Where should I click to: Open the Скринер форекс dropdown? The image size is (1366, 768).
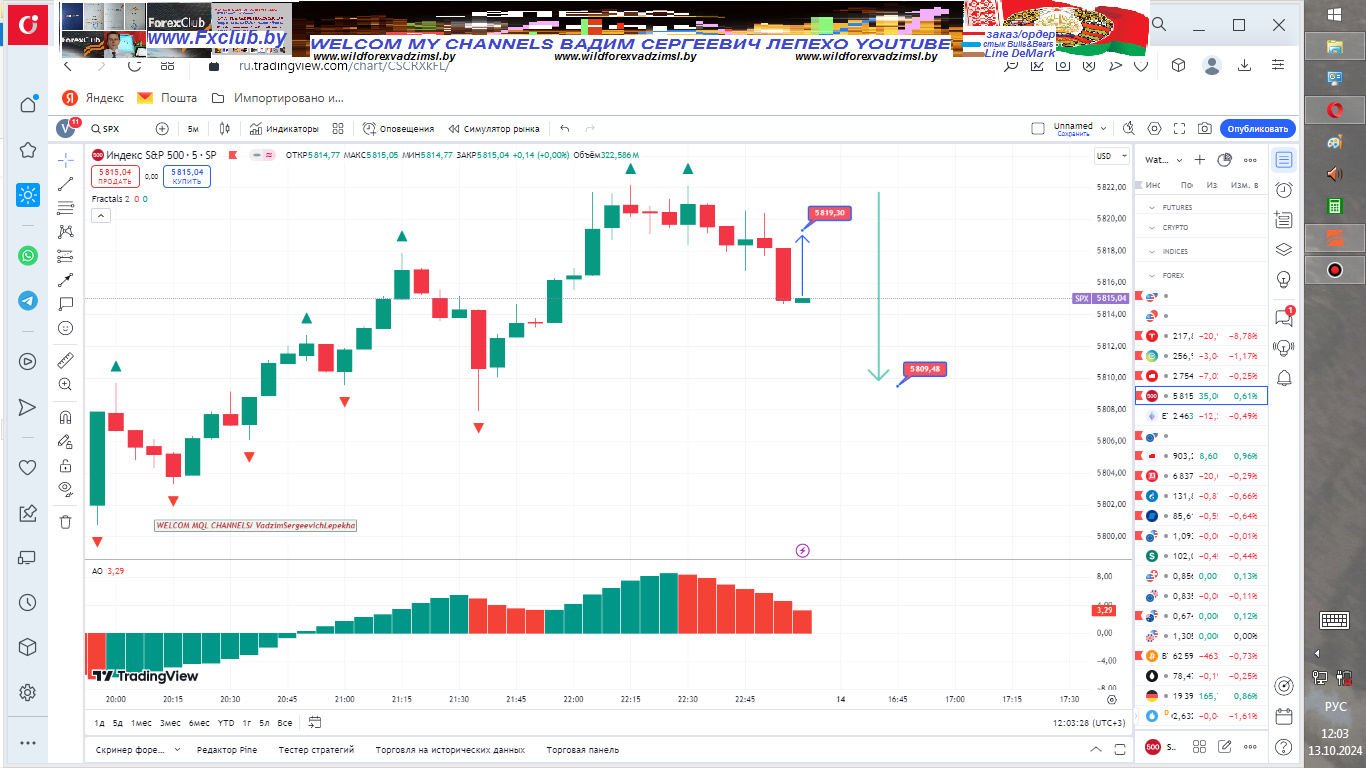138,749
